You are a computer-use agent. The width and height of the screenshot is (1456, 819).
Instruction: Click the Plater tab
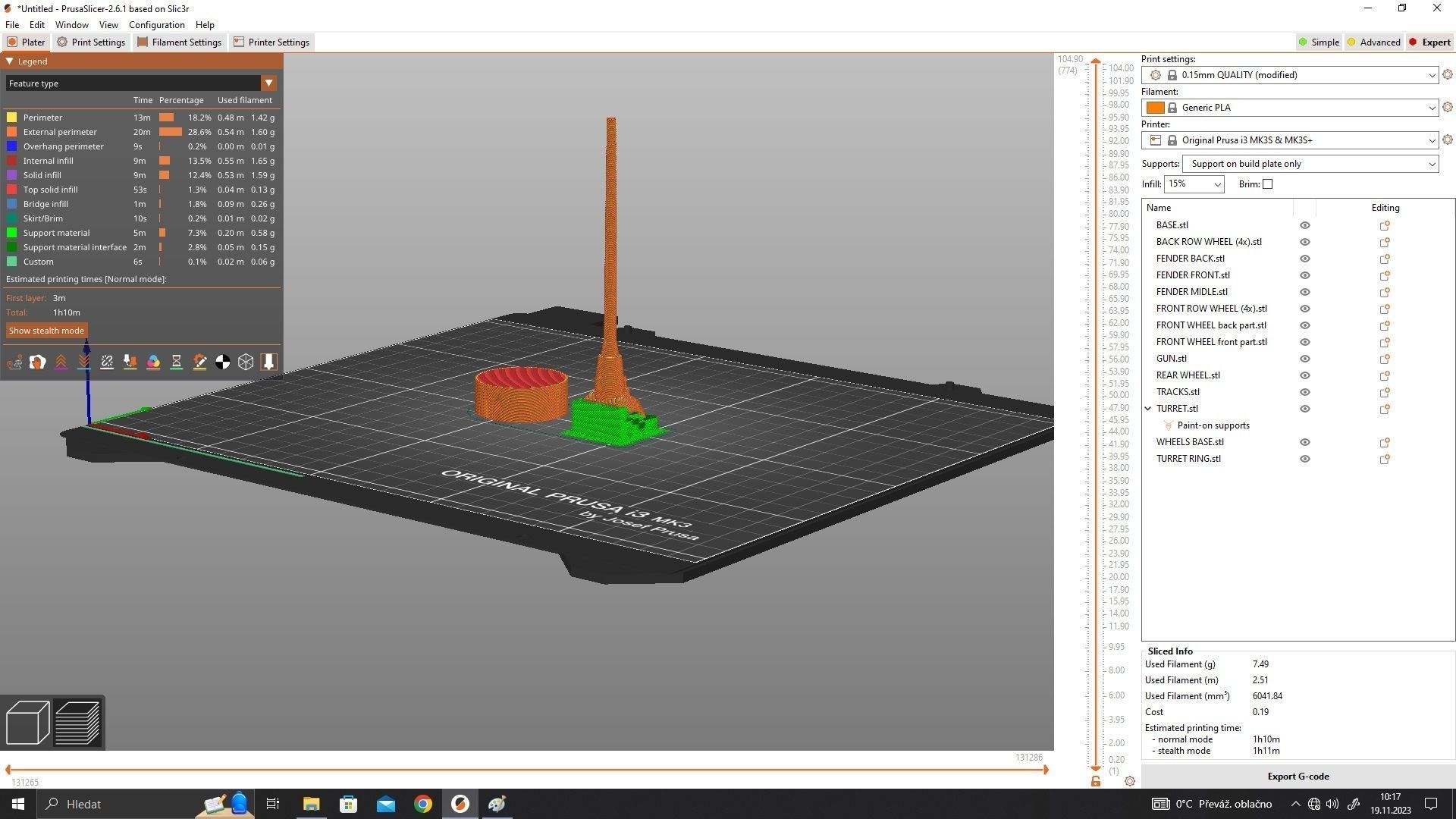pos(27,42)
